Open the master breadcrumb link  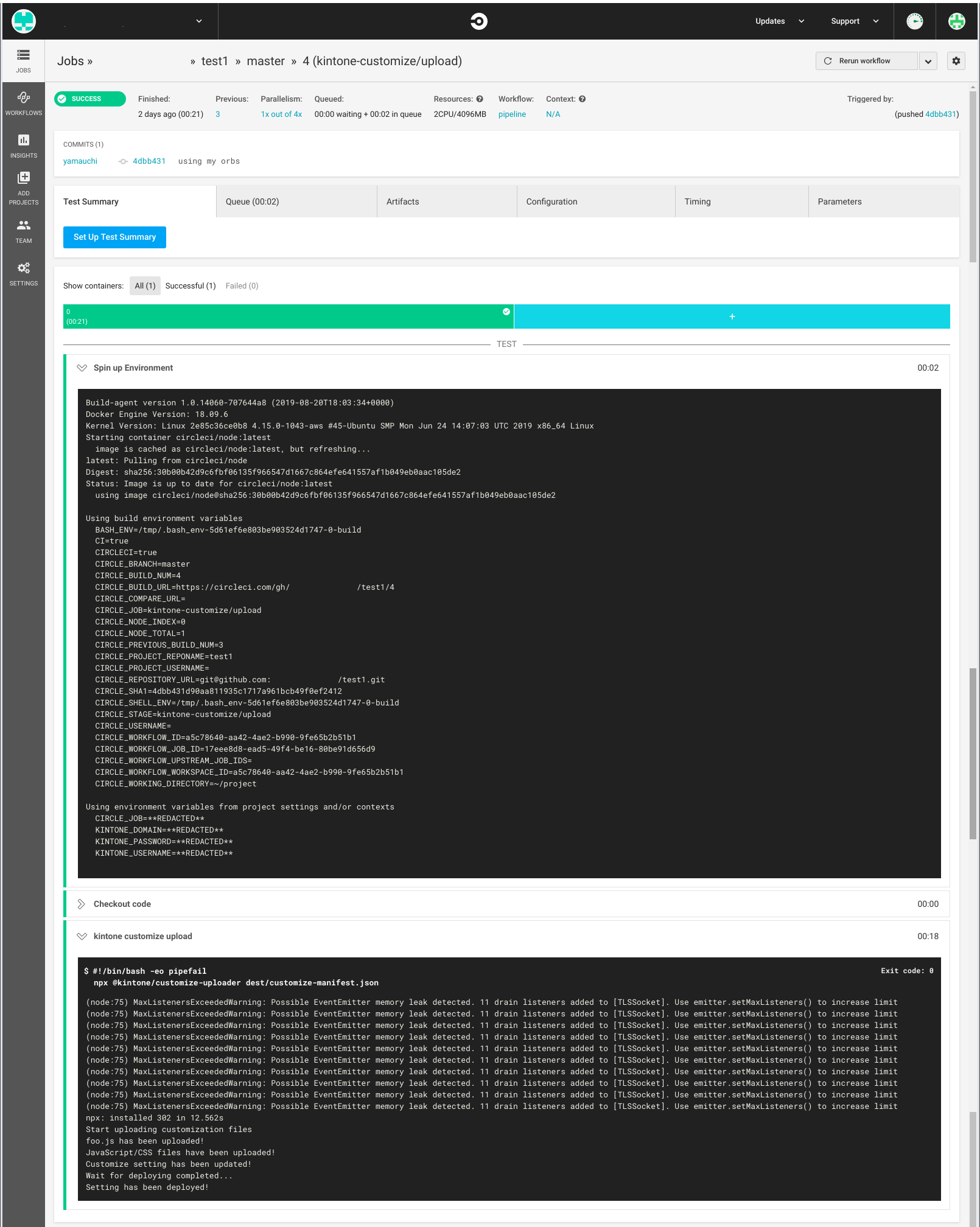pos(265,61)
